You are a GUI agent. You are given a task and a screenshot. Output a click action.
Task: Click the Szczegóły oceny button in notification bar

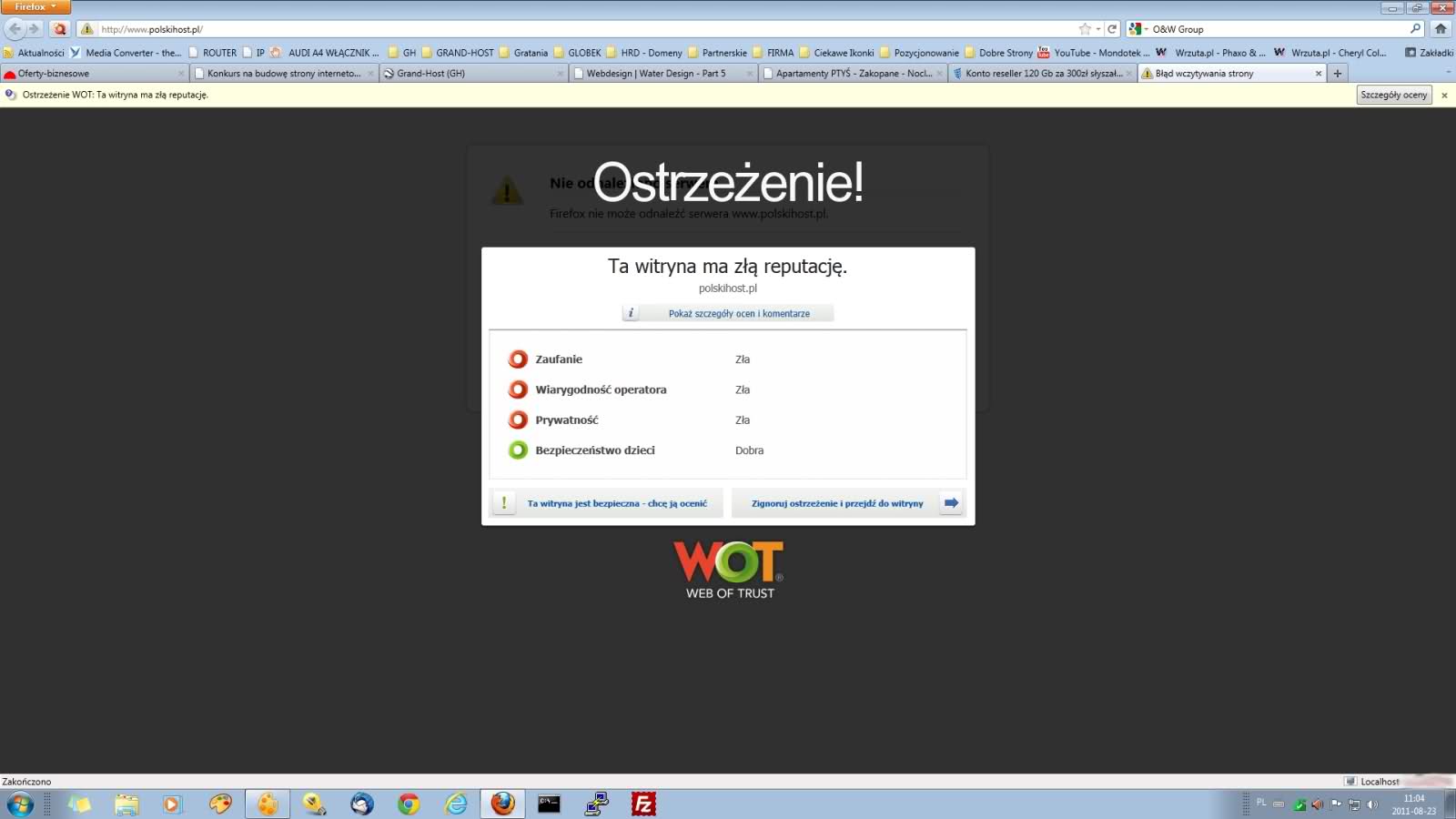(x=1393, y=95)
